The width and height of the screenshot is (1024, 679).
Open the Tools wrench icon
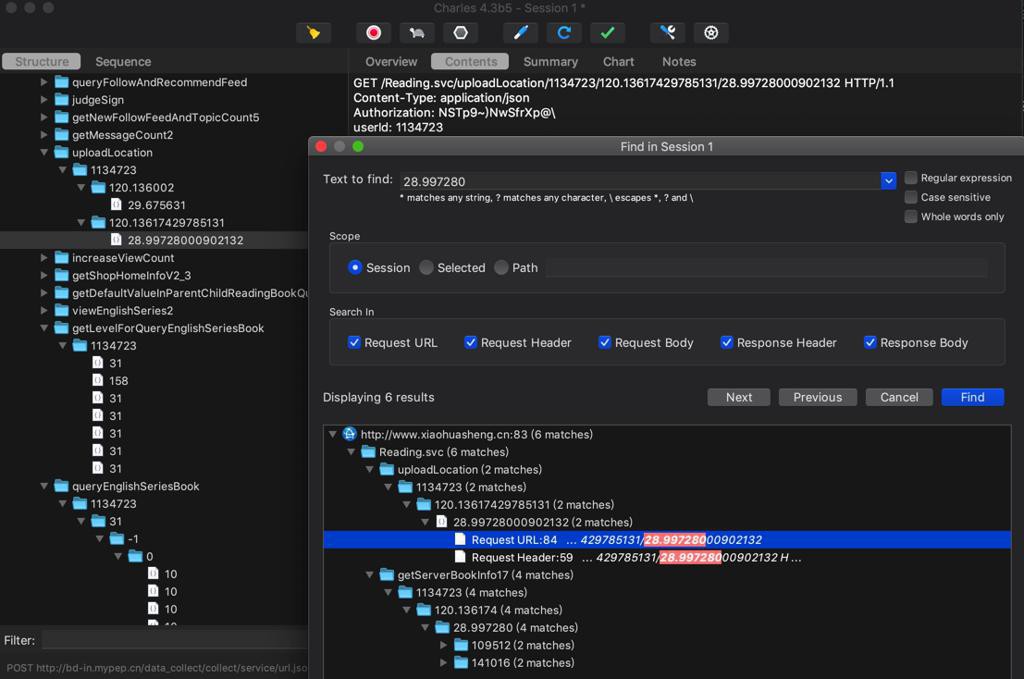pos(667,33)
